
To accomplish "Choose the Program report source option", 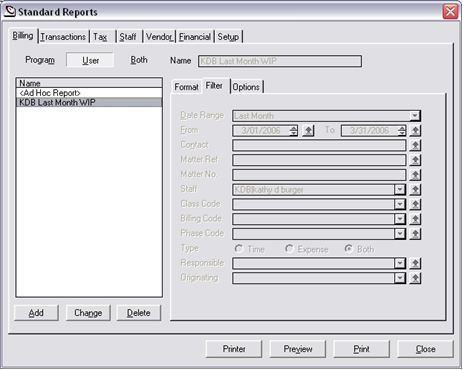I will [40, 60].
